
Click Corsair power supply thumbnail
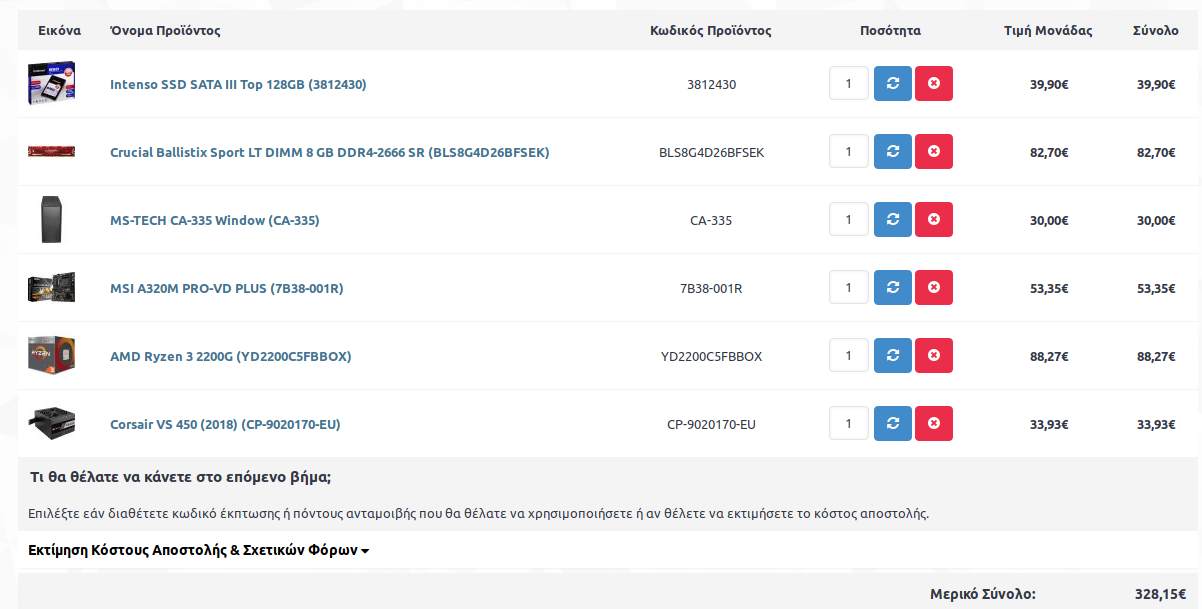[x=52, y=424]
